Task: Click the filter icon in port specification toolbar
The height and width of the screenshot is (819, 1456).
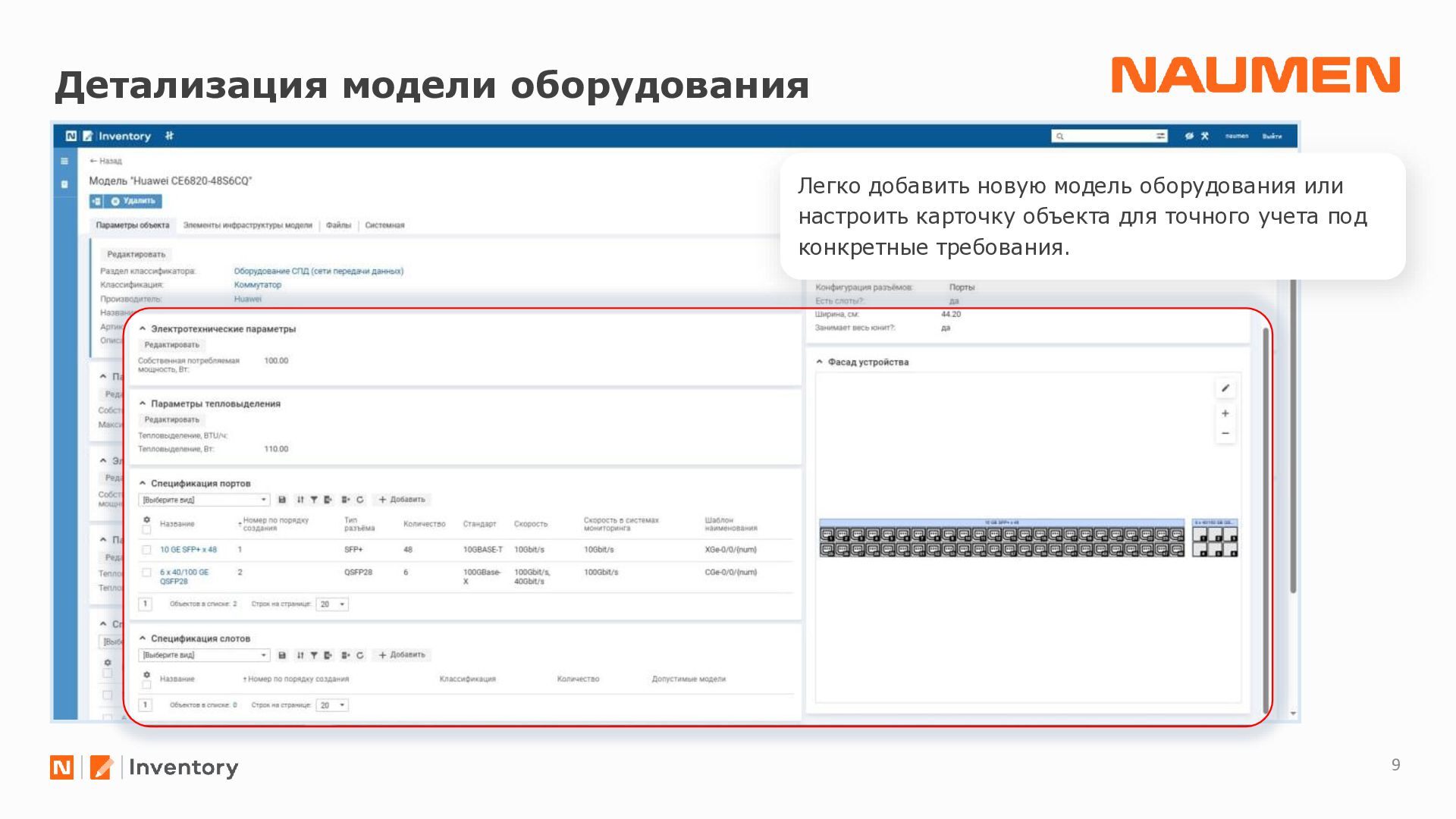Action: [x=314, y=500]
